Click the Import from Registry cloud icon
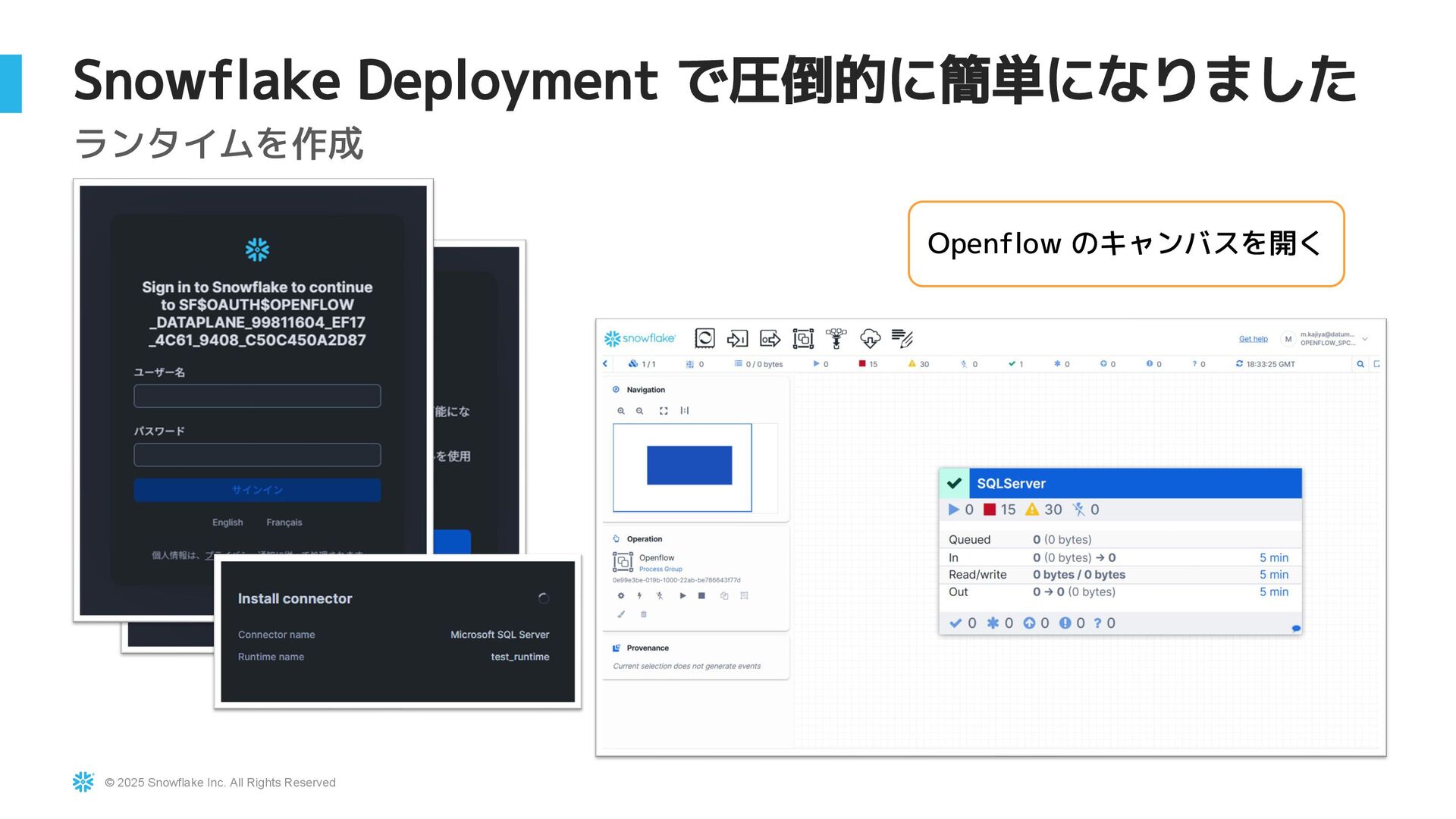 tap(870, 338)
